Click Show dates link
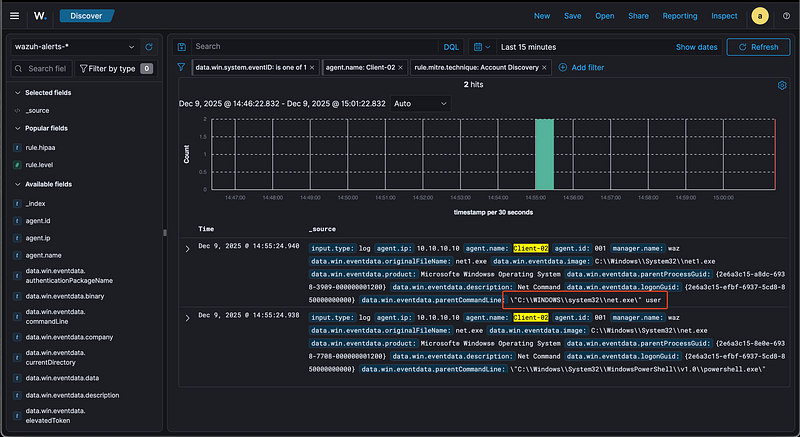 point(696,47)
